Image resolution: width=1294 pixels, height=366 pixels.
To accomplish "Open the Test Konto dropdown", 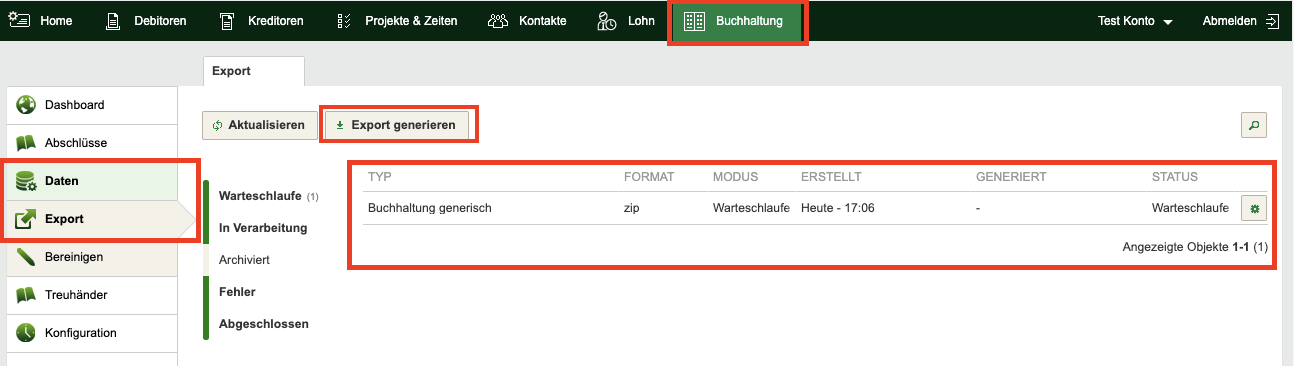I will click(x=1134, y=21).
